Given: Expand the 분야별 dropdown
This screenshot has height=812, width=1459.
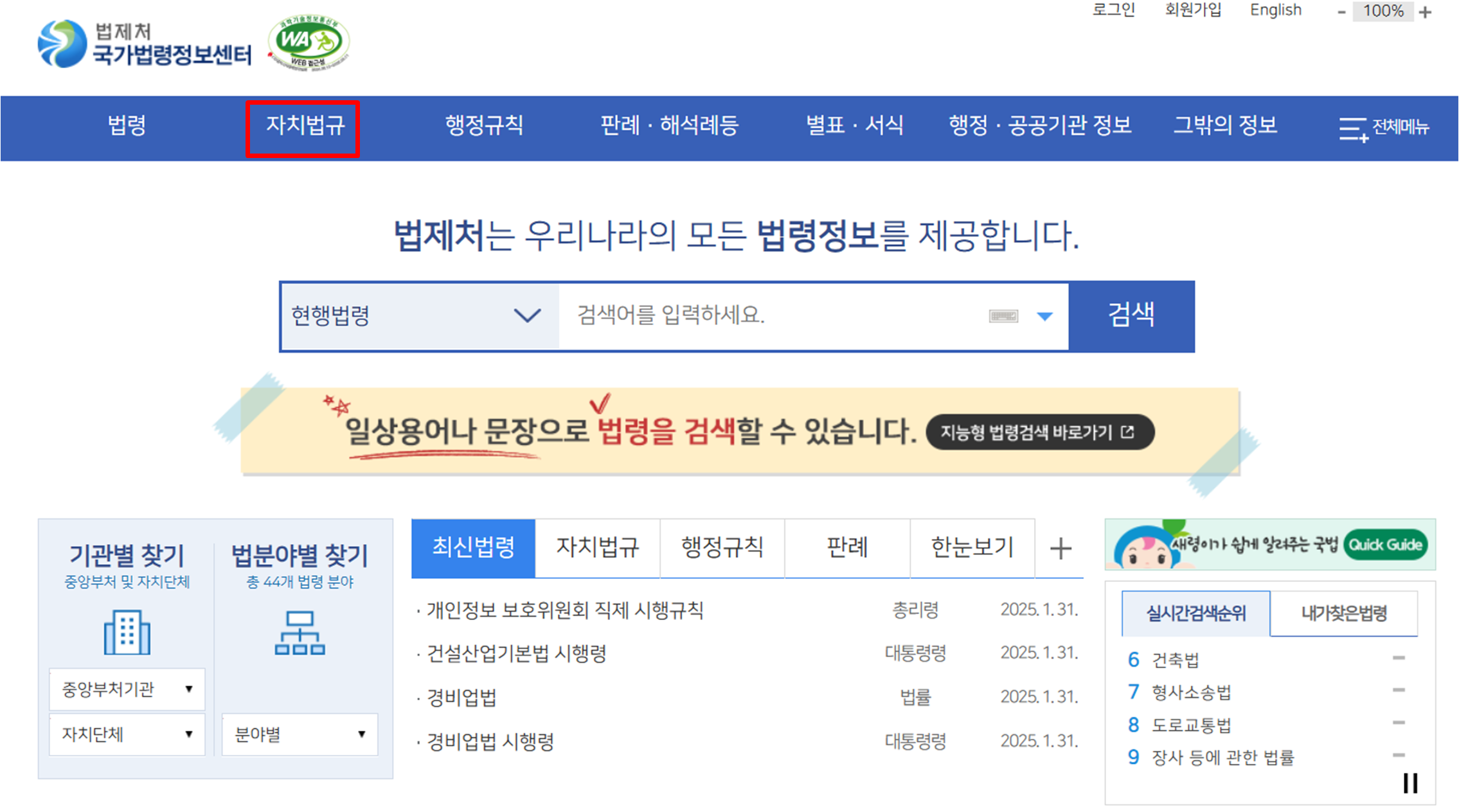Looking at the screenshot, I should pos(300,734).
